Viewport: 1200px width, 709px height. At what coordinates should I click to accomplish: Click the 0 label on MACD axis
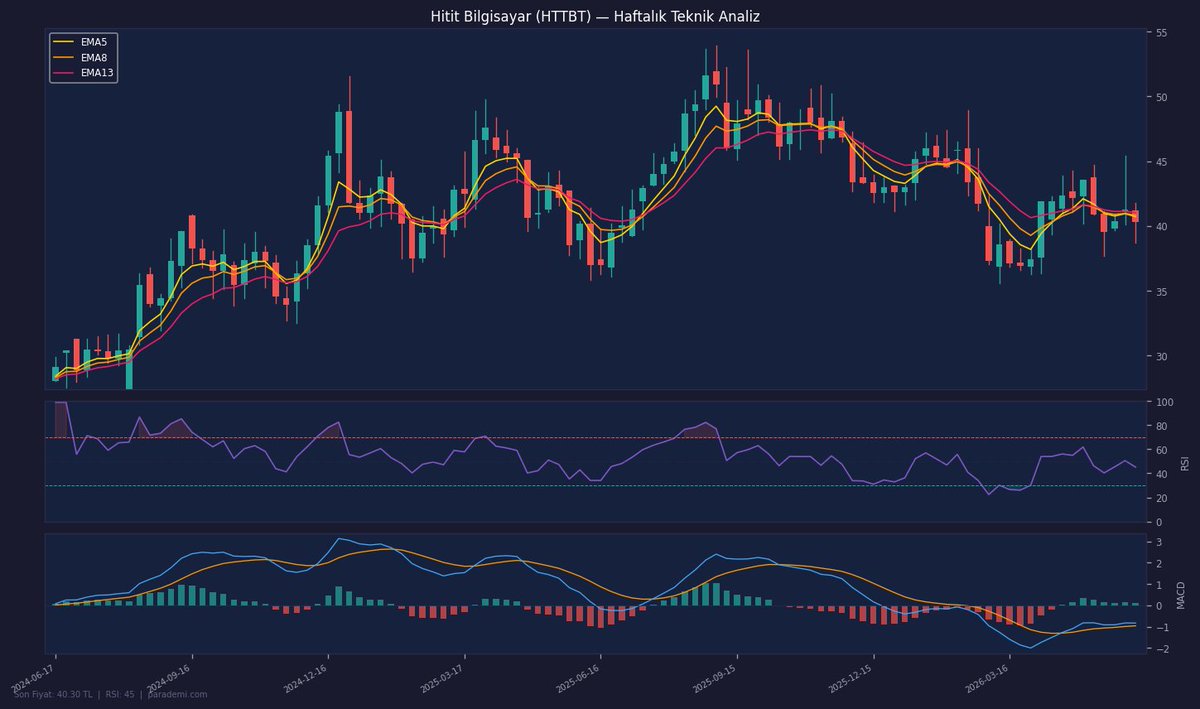pos(1159,606)
